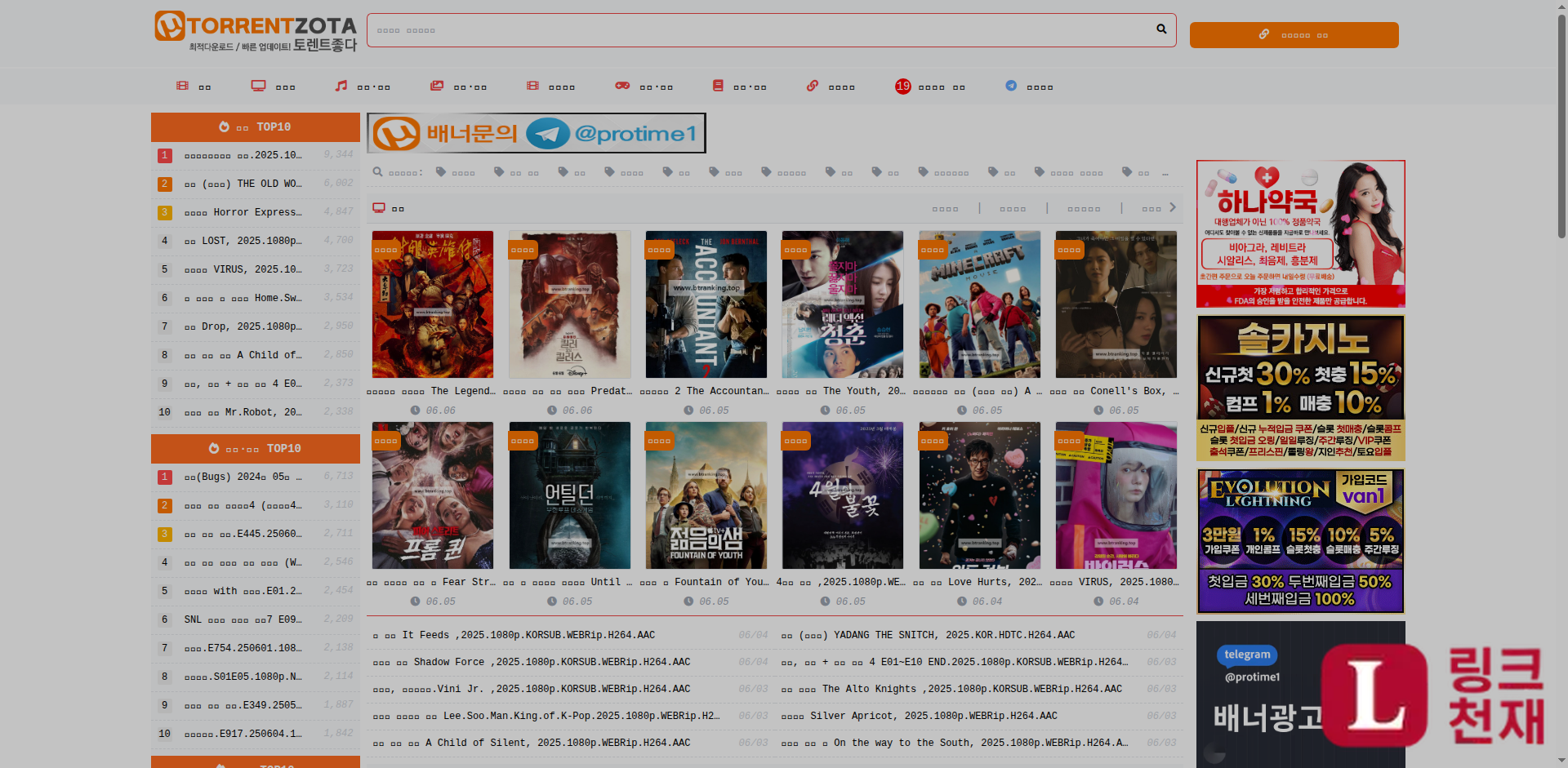Click the chevron arrow ending the section tab row
1568x768 pixels.
click(1173, 207)
